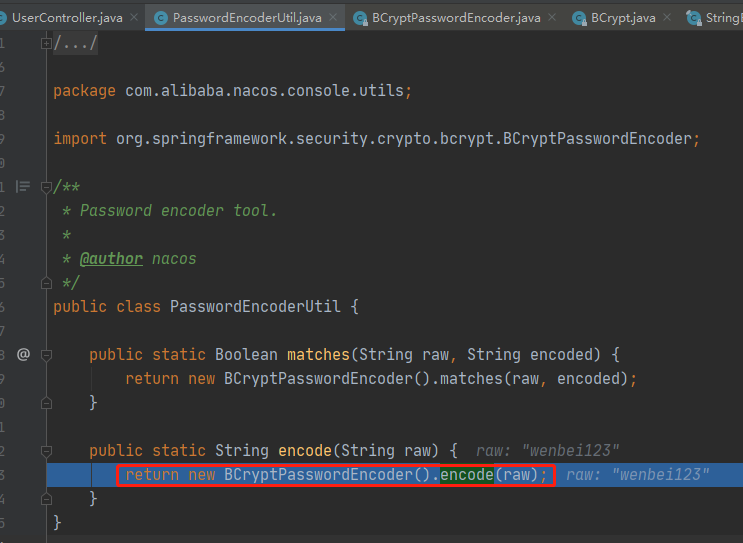Close the BCrypt.java tab
Viewport: 743px width, 543px height.
tap(667, 18)
